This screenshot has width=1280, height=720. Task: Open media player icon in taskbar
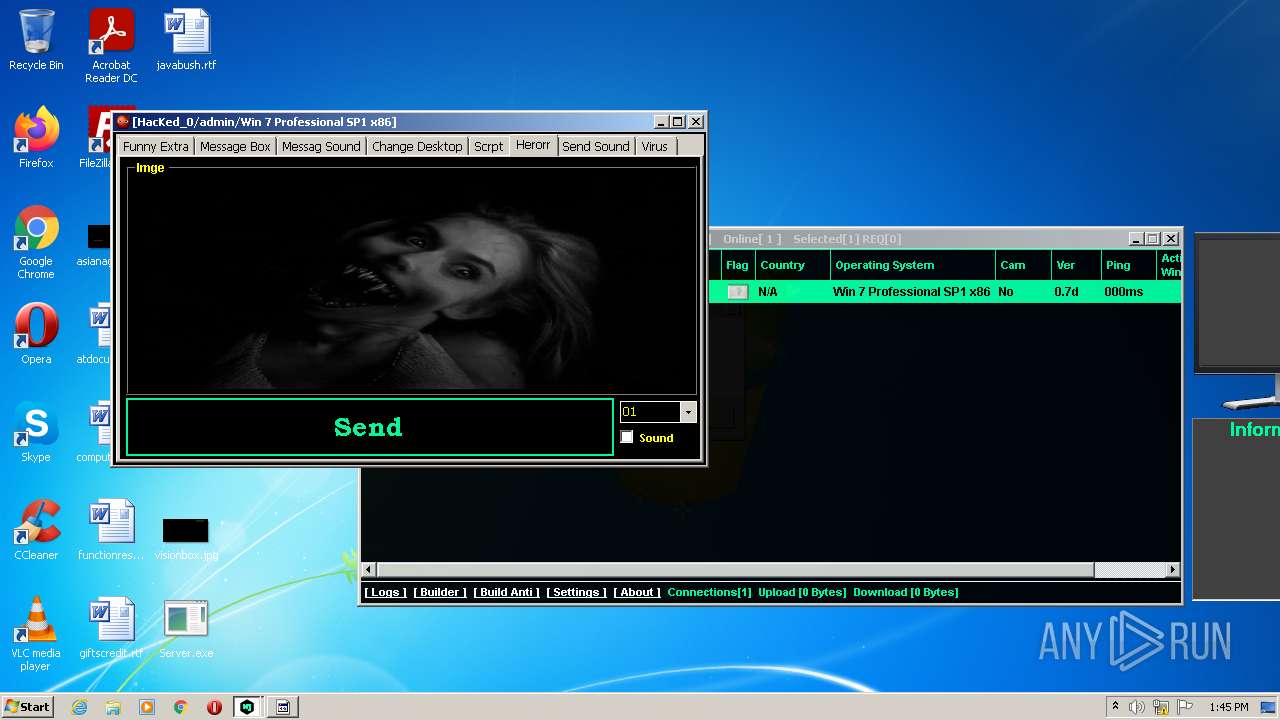147,707
